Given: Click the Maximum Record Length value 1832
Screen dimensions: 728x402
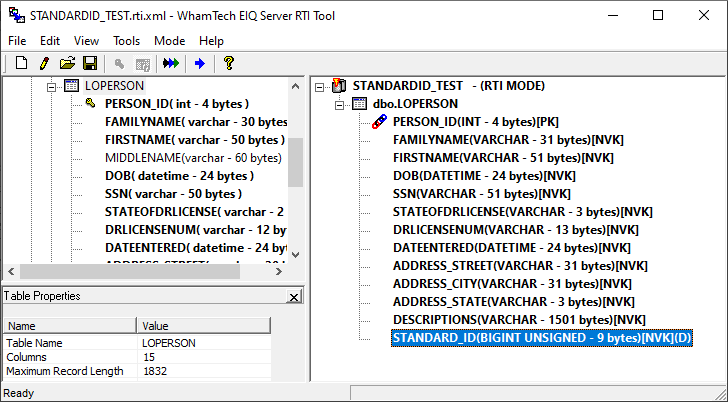Looking at the screenshot, I should (x=155, y=371).
